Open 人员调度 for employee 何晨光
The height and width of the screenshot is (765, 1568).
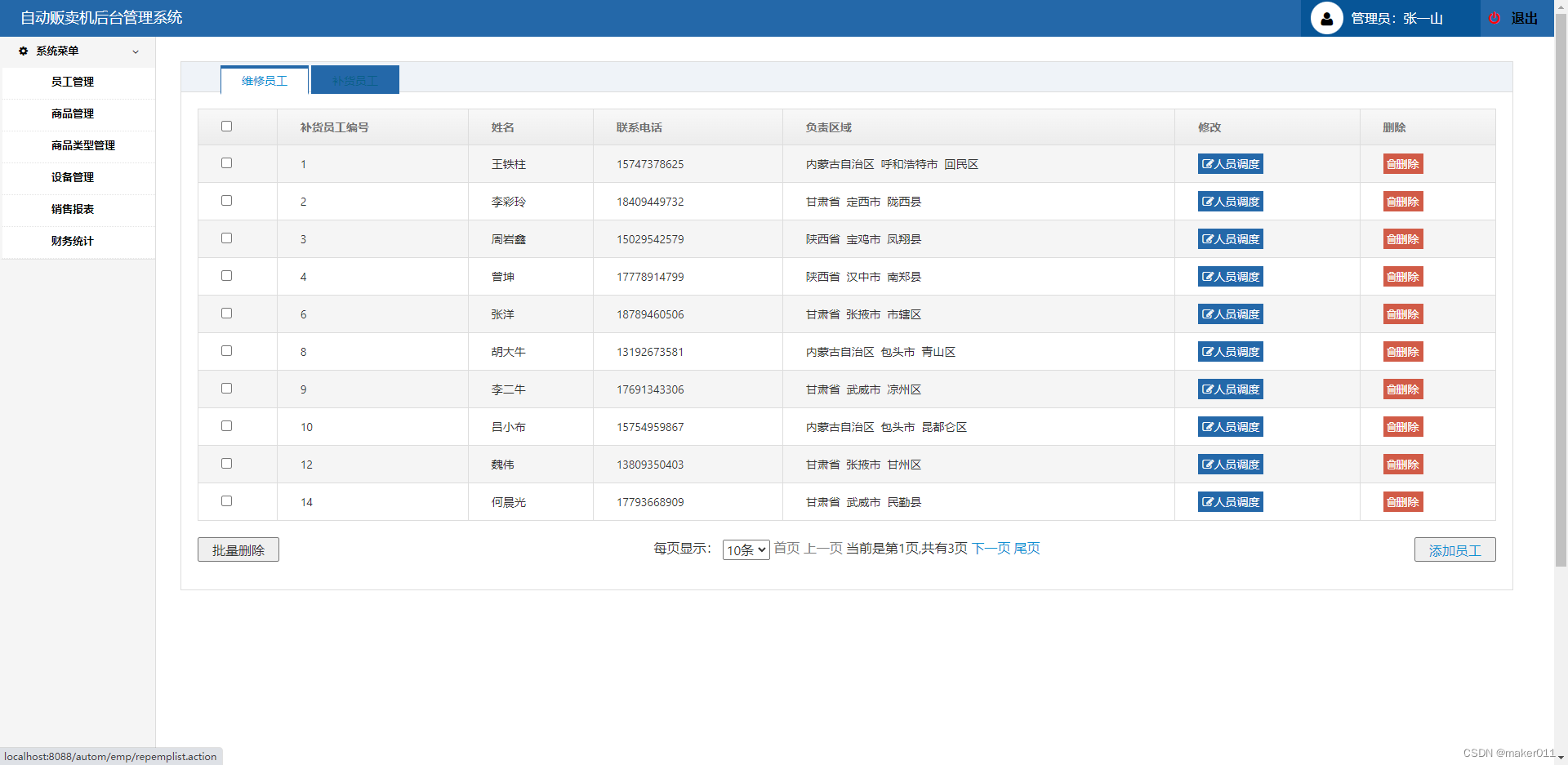[1230, 502]
